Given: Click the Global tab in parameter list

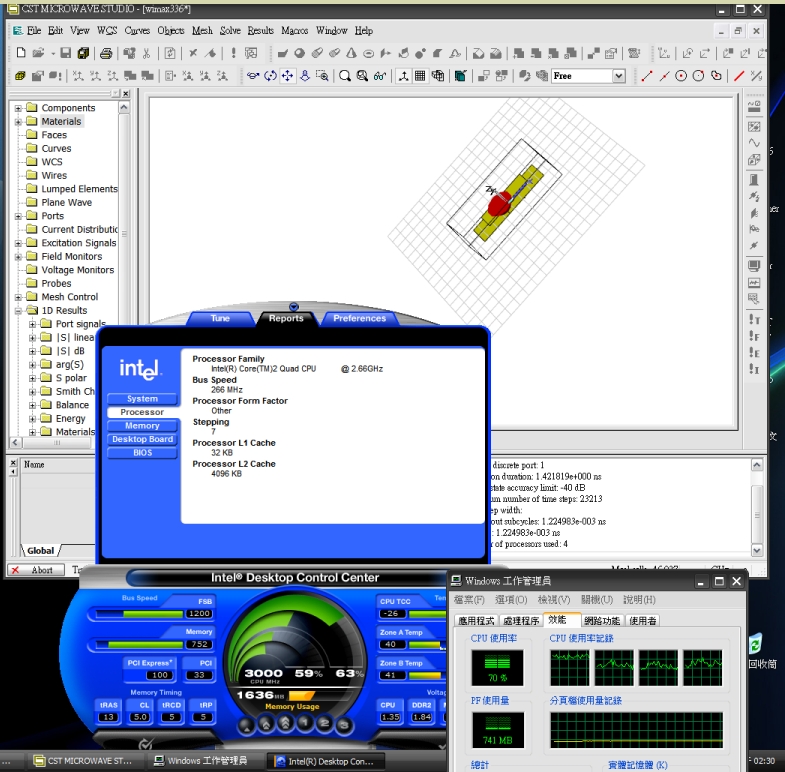Looking at the screenshot, I should pyautogui.click(x=41, y=551).
